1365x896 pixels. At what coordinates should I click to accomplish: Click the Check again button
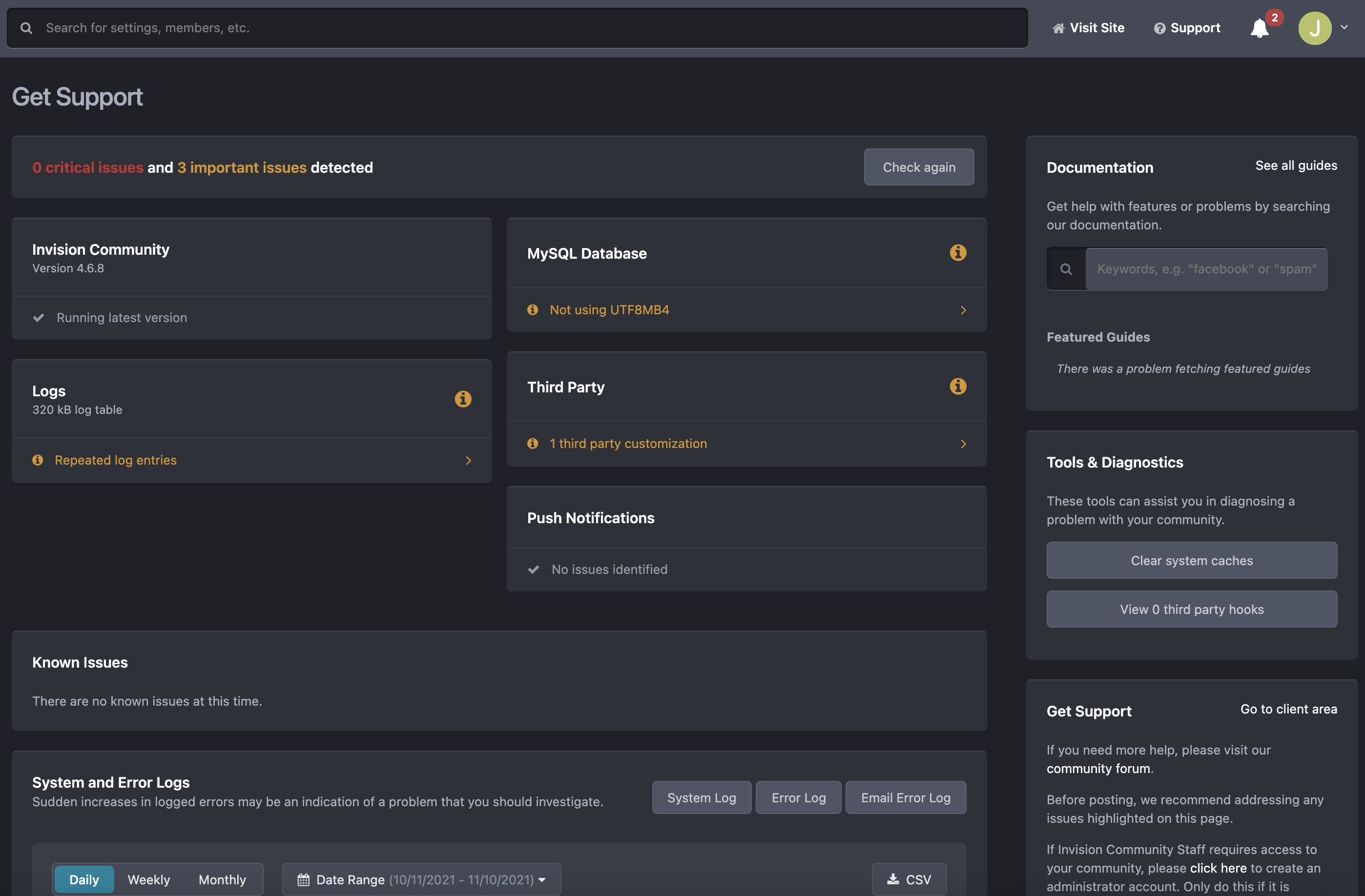[x=919, y=167]
